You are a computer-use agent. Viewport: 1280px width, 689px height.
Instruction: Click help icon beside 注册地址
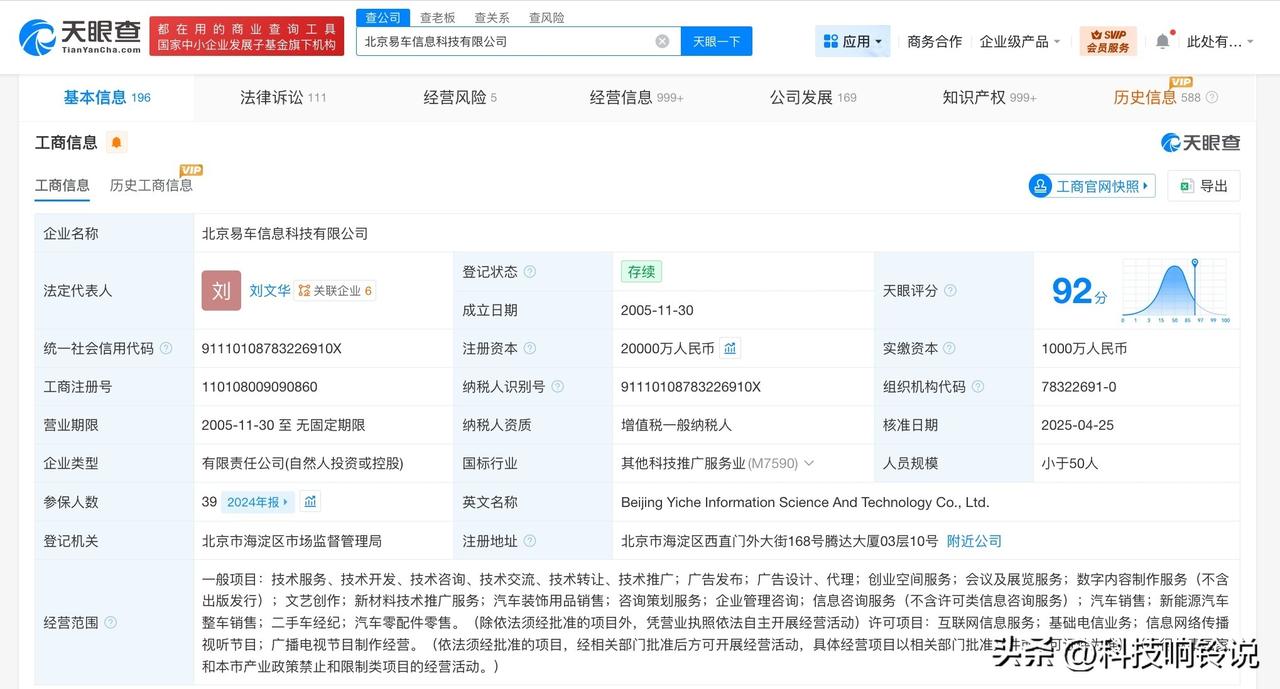click(x=529, y=541)
